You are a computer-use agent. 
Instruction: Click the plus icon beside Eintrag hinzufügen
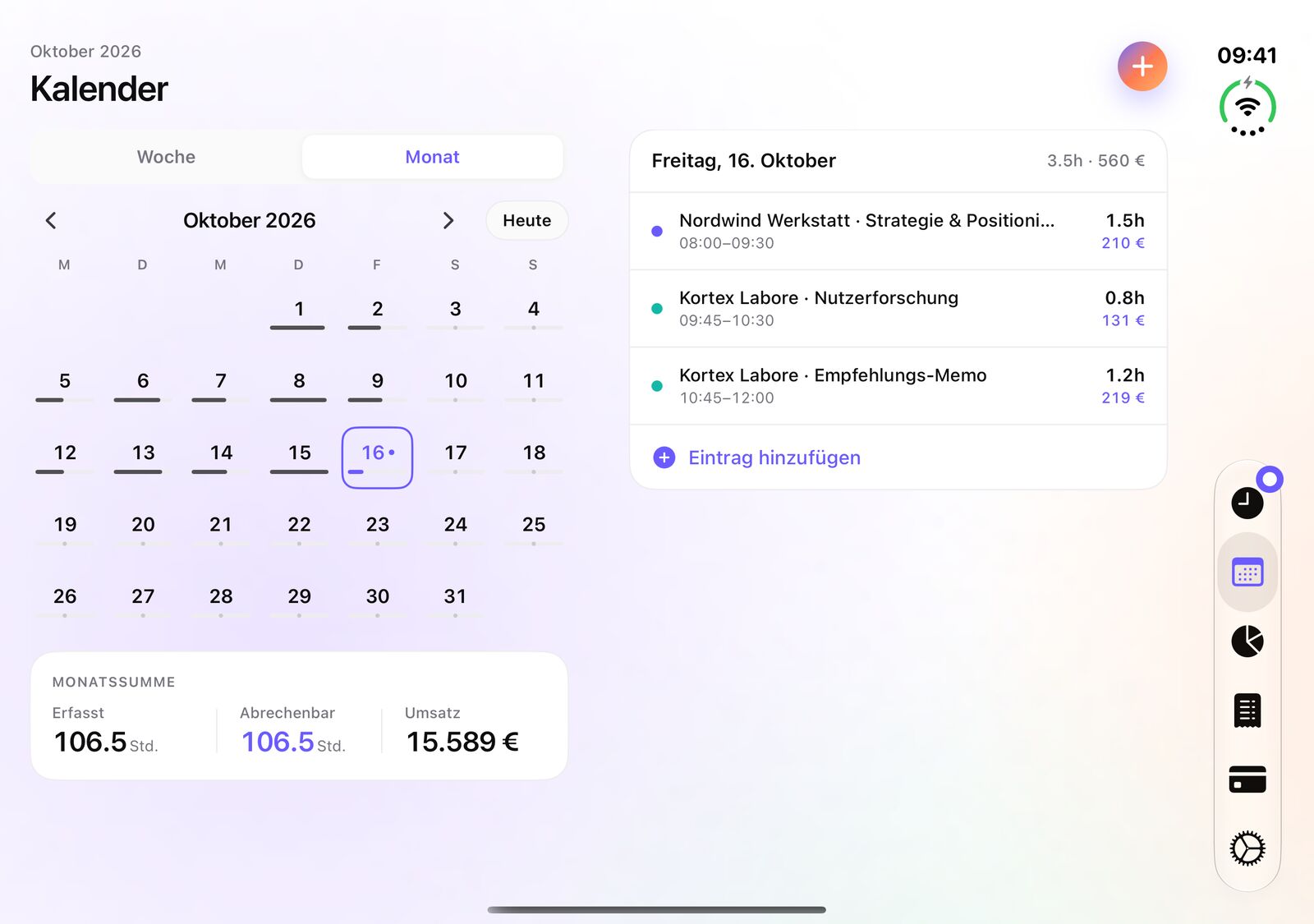pyautogui.click(x=664, y=457)
